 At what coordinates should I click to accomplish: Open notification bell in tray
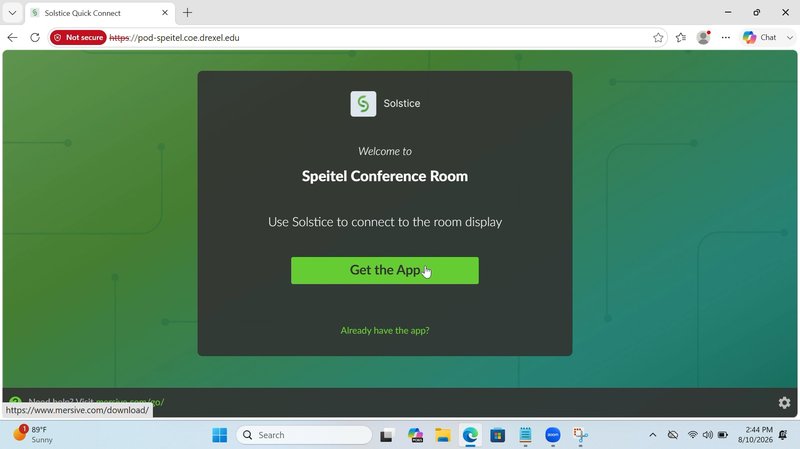point(783,435)
